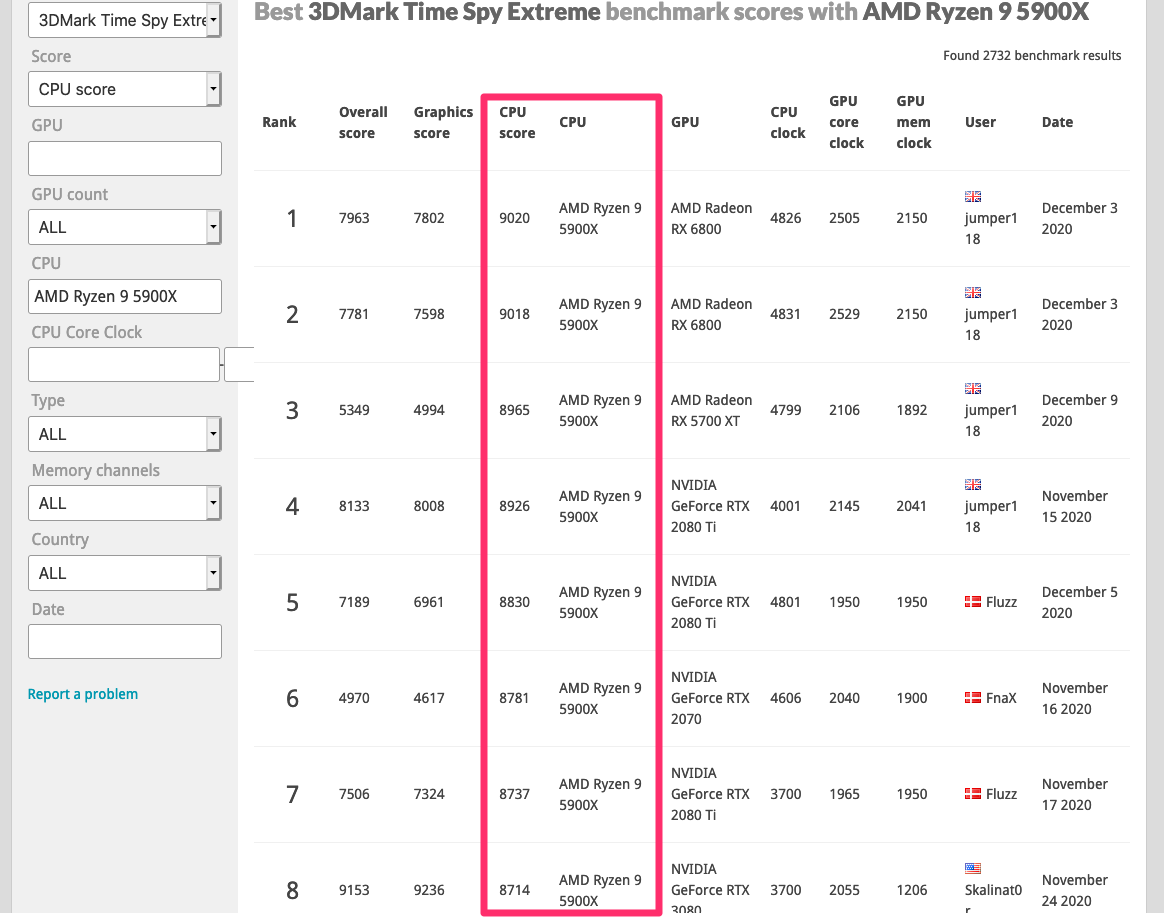Open user Skalinat0r profile link
Image resolution: width=1164 pixels, height=917 pixels.
click(x=993, y=897)
